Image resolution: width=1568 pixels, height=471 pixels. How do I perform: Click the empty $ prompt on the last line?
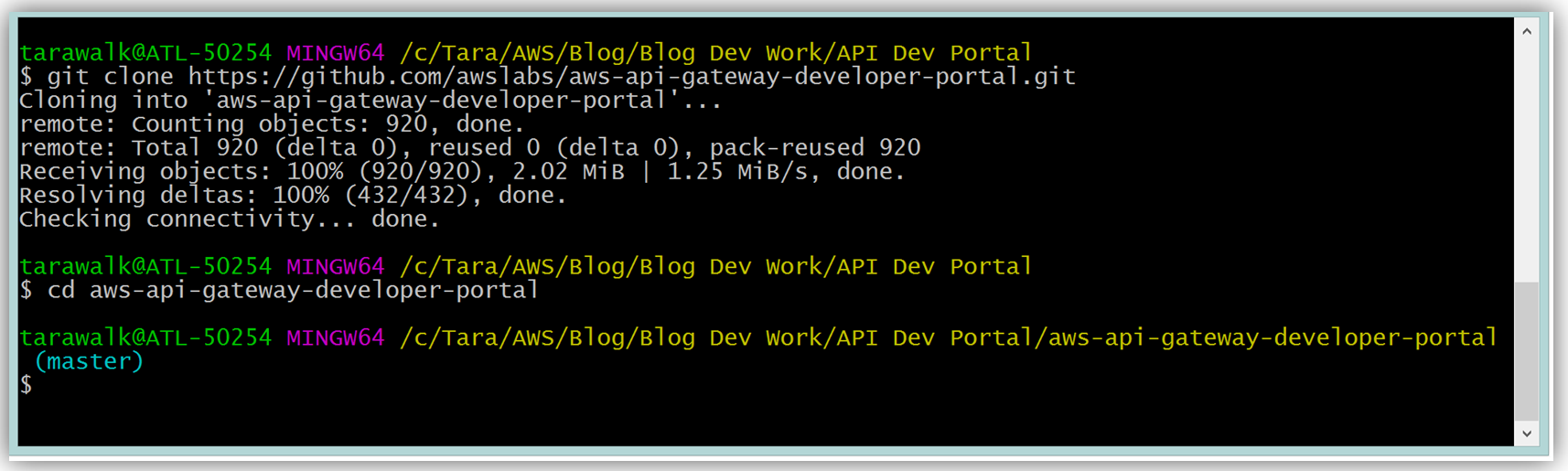27,386
